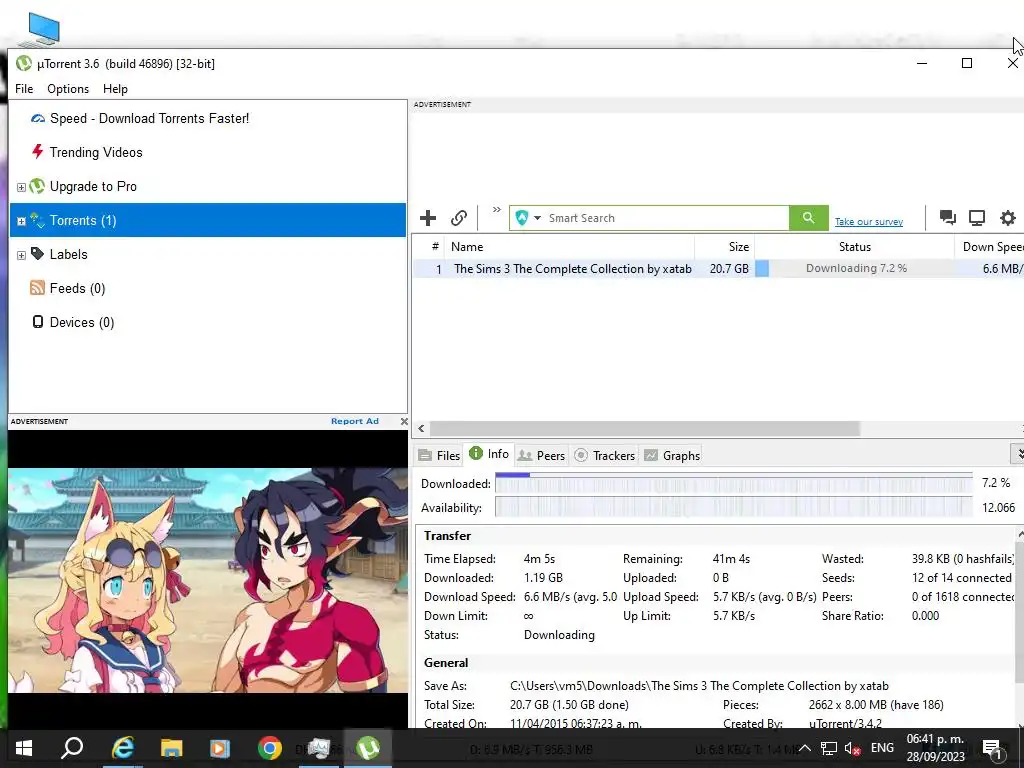The image size is (1024, 768).
Task: Collapse detail pane with the double-chevron button
Action: pos(1017,453)
